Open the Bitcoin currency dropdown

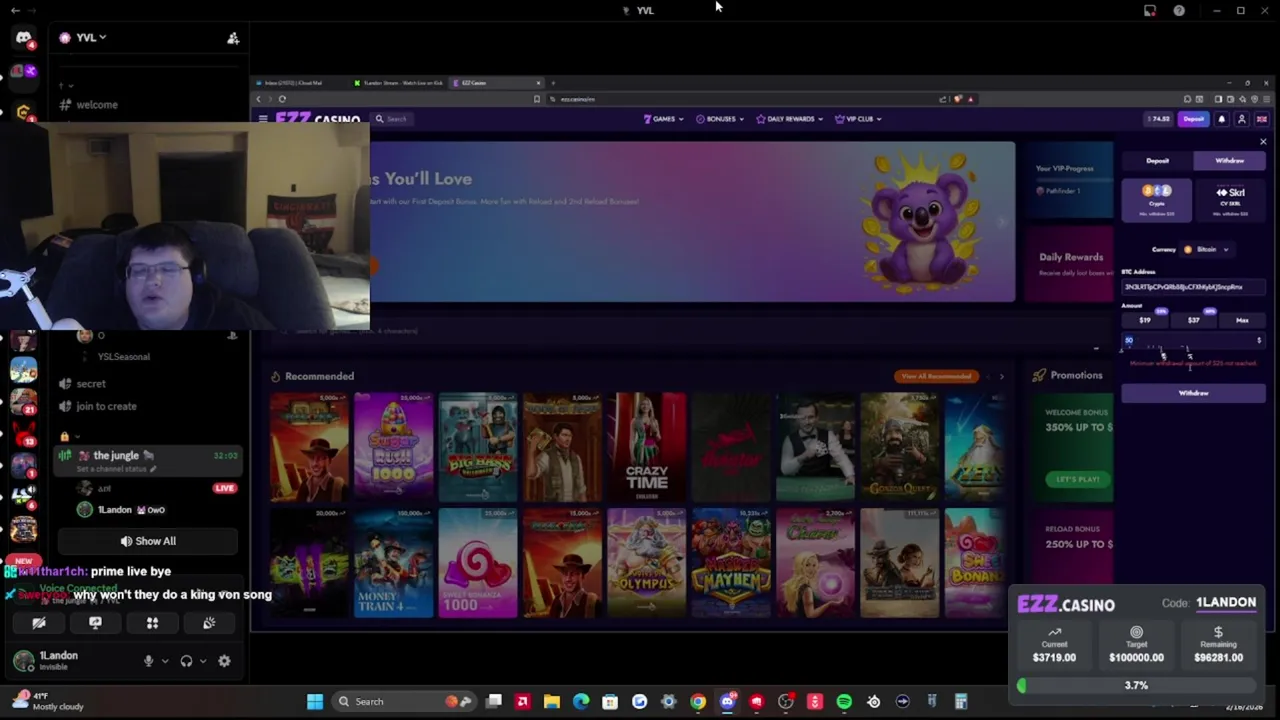click(1206, 250)
